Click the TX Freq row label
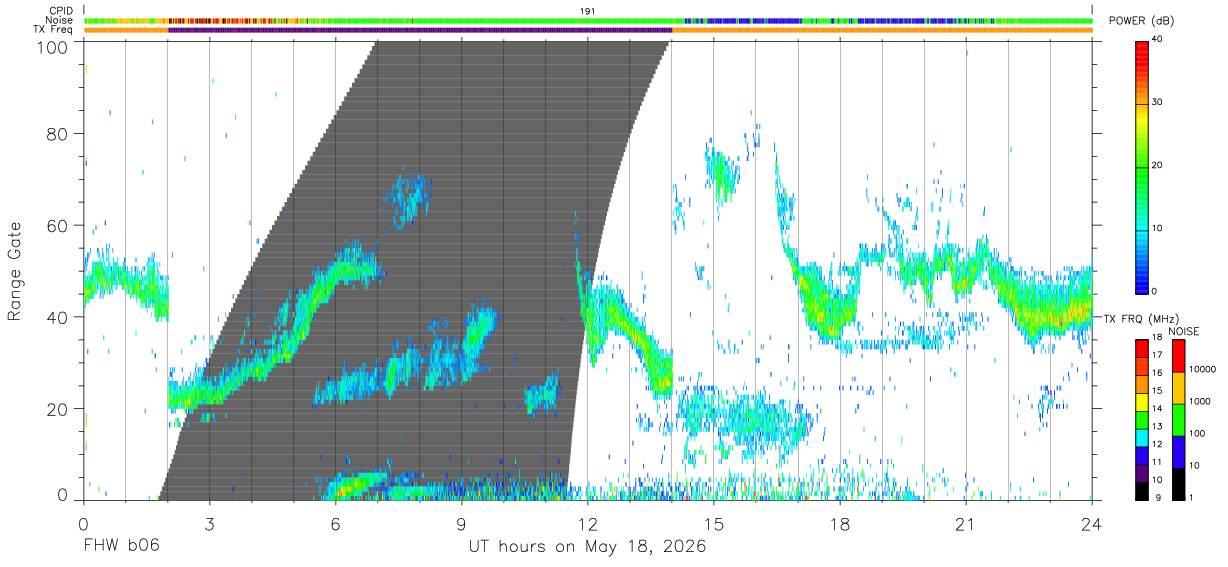The width and height of the screenshot is (1228, 567). [x=53, y=30]
